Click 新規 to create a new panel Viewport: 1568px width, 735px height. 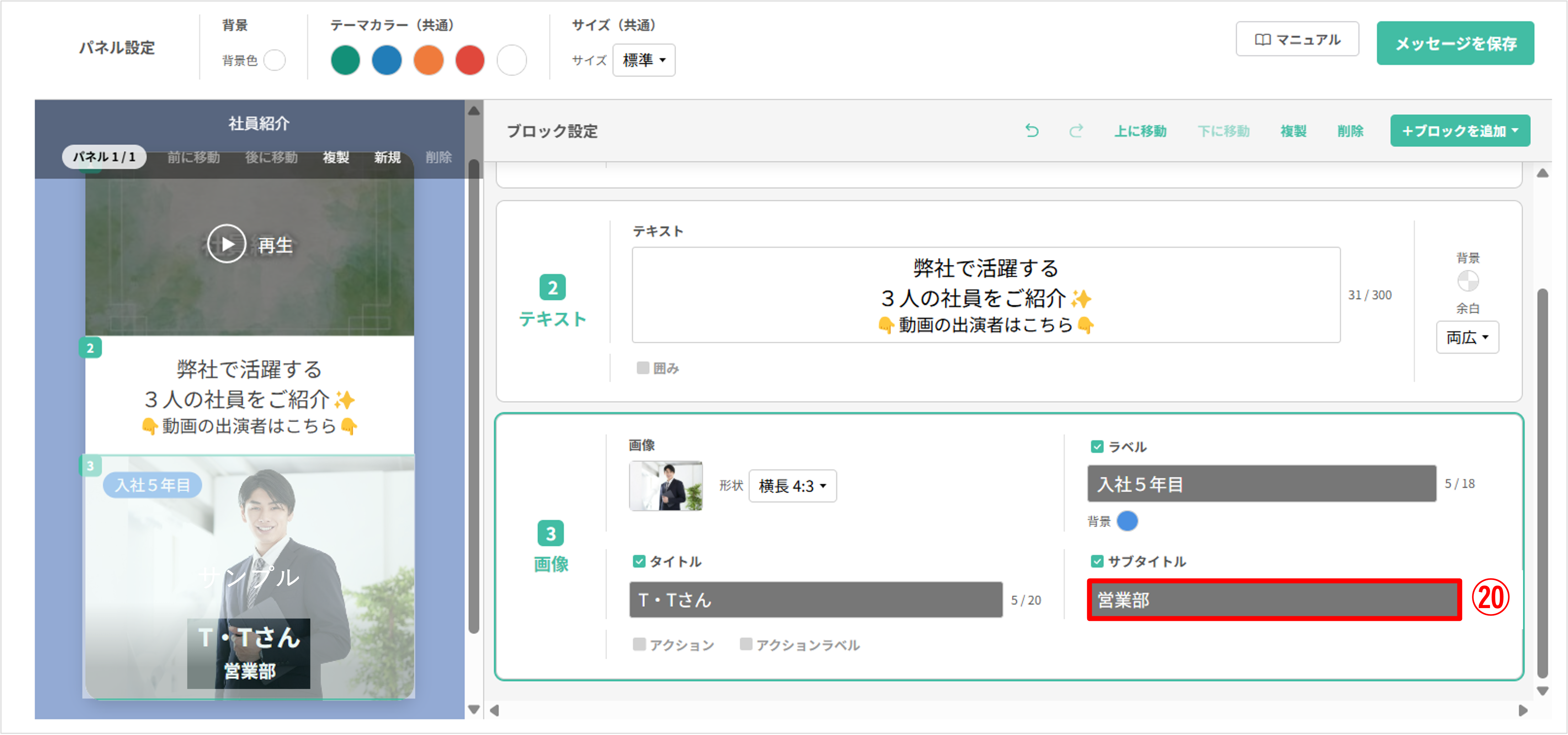click(387, 157)
